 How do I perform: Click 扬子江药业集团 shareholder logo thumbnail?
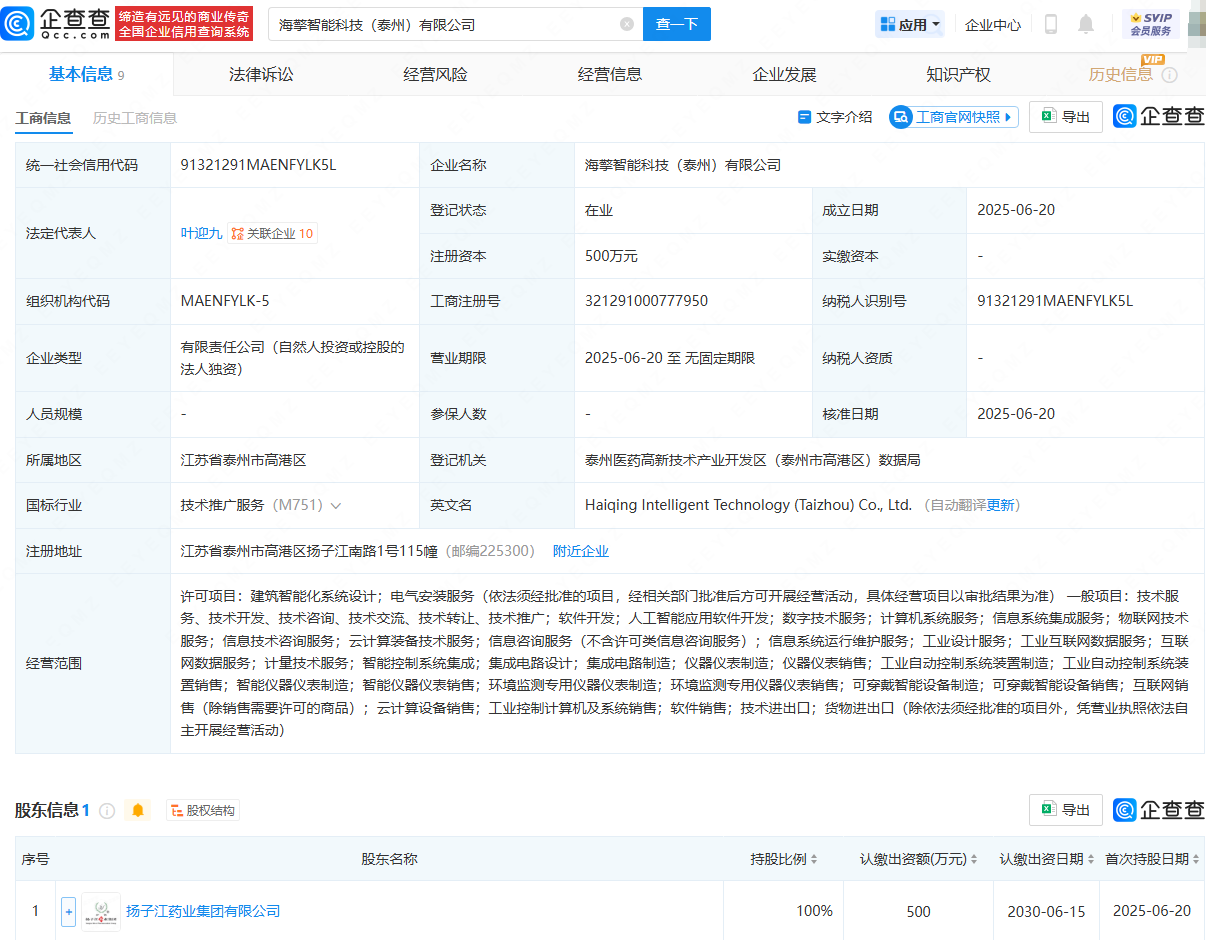[101, 911]
